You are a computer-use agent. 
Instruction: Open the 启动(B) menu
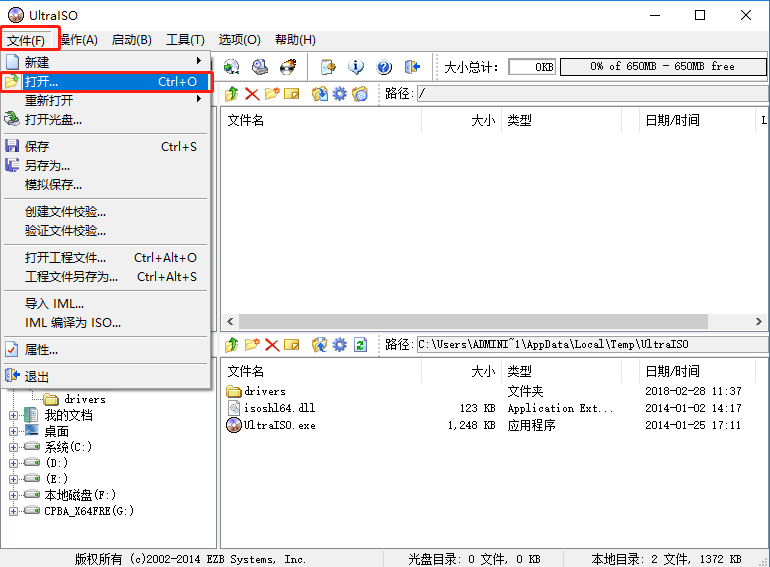pyautogui.click(x=132, y=40)
